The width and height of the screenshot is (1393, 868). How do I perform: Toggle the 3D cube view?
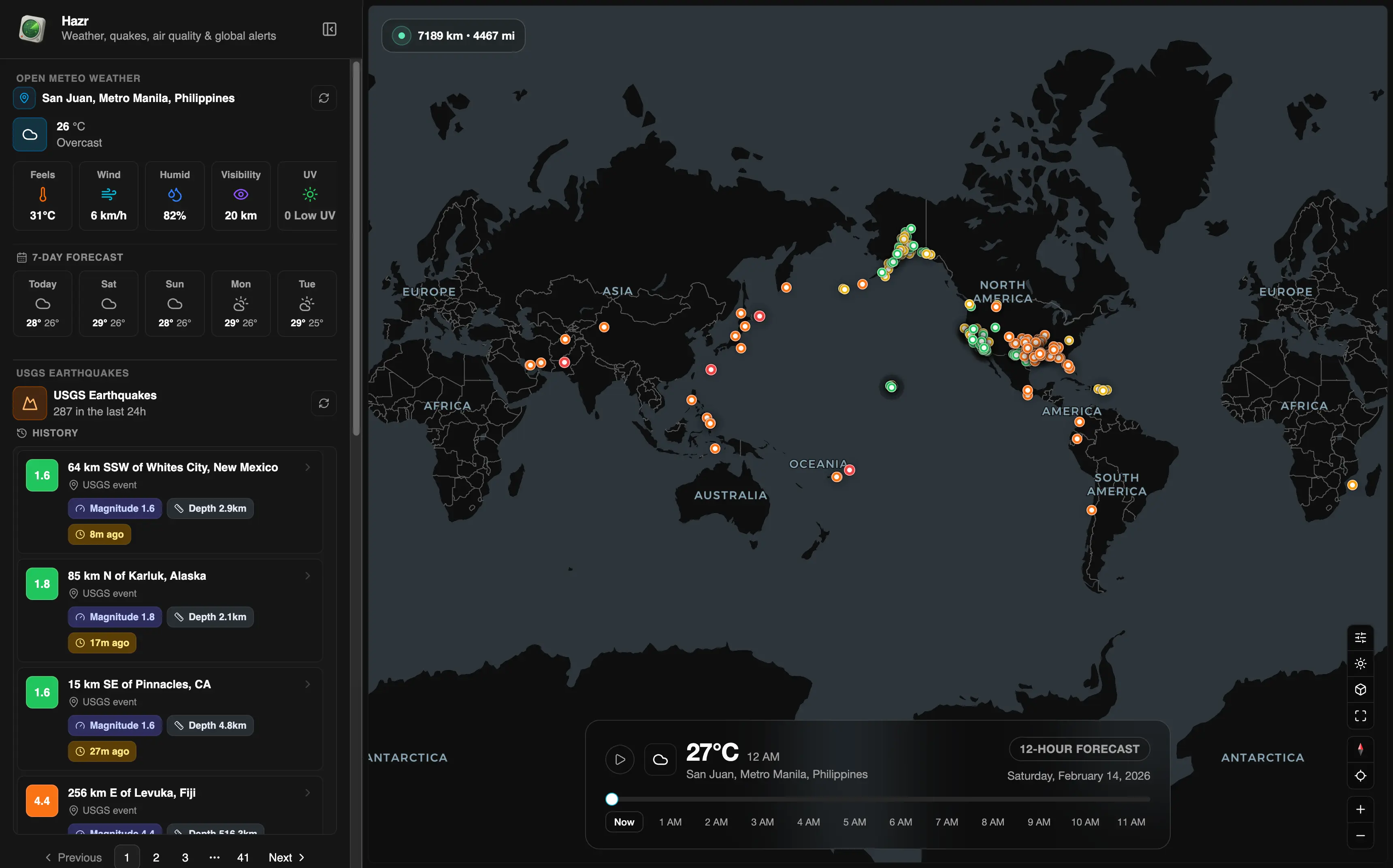pyautogui.click(x=1360, y=689)
